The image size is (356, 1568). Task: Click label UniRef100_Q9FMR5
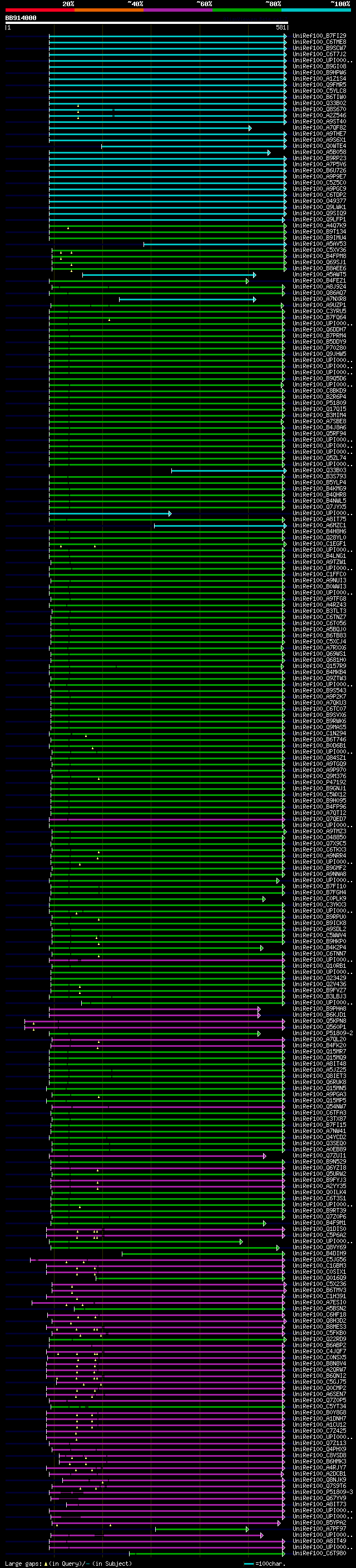(x=319, y=85)
